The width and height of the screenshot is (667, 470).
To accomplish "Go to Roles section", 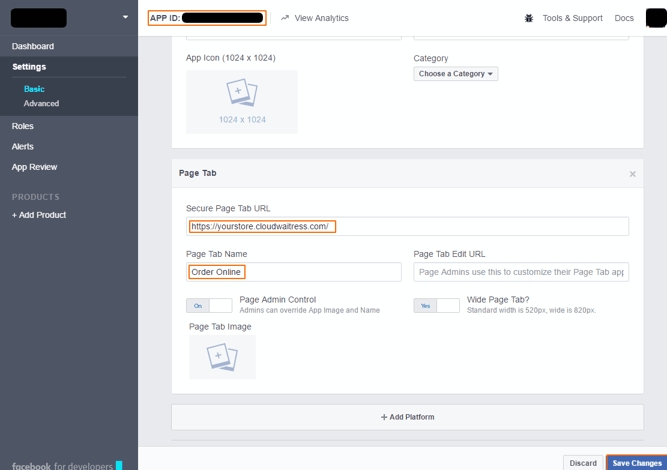I will [x=23, y=126].
